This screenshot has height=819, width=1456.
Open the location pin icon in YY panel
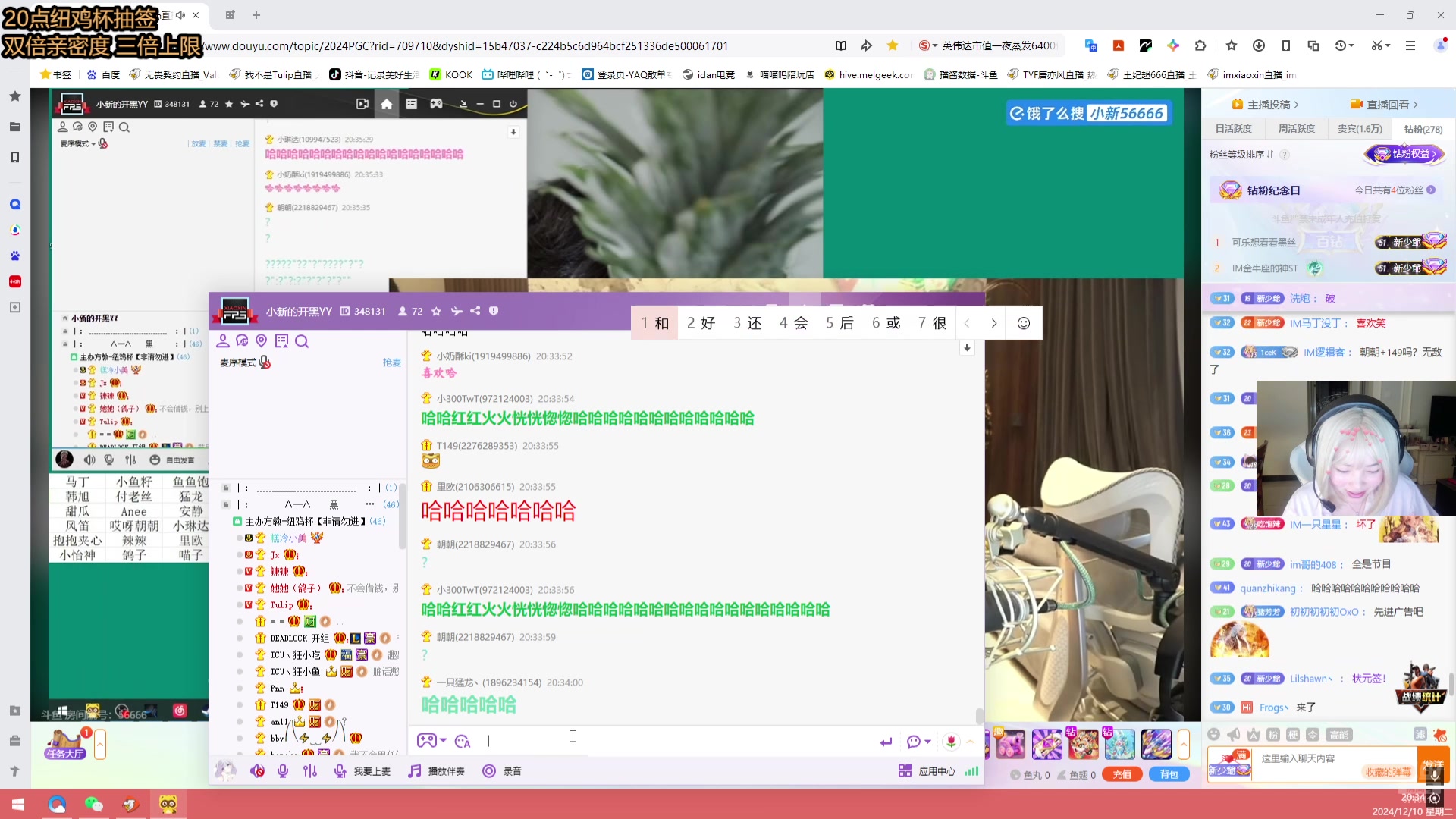click(x=262, y=341)
